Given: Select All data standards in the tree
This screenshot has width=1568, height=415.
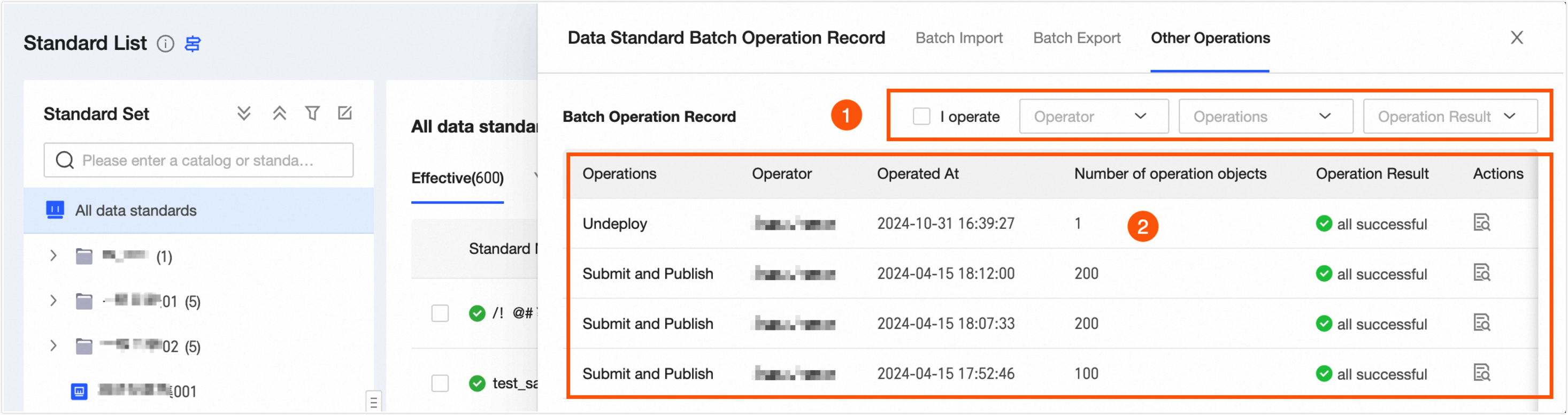Looking at the screenshot, I should [x=198, y=211].
